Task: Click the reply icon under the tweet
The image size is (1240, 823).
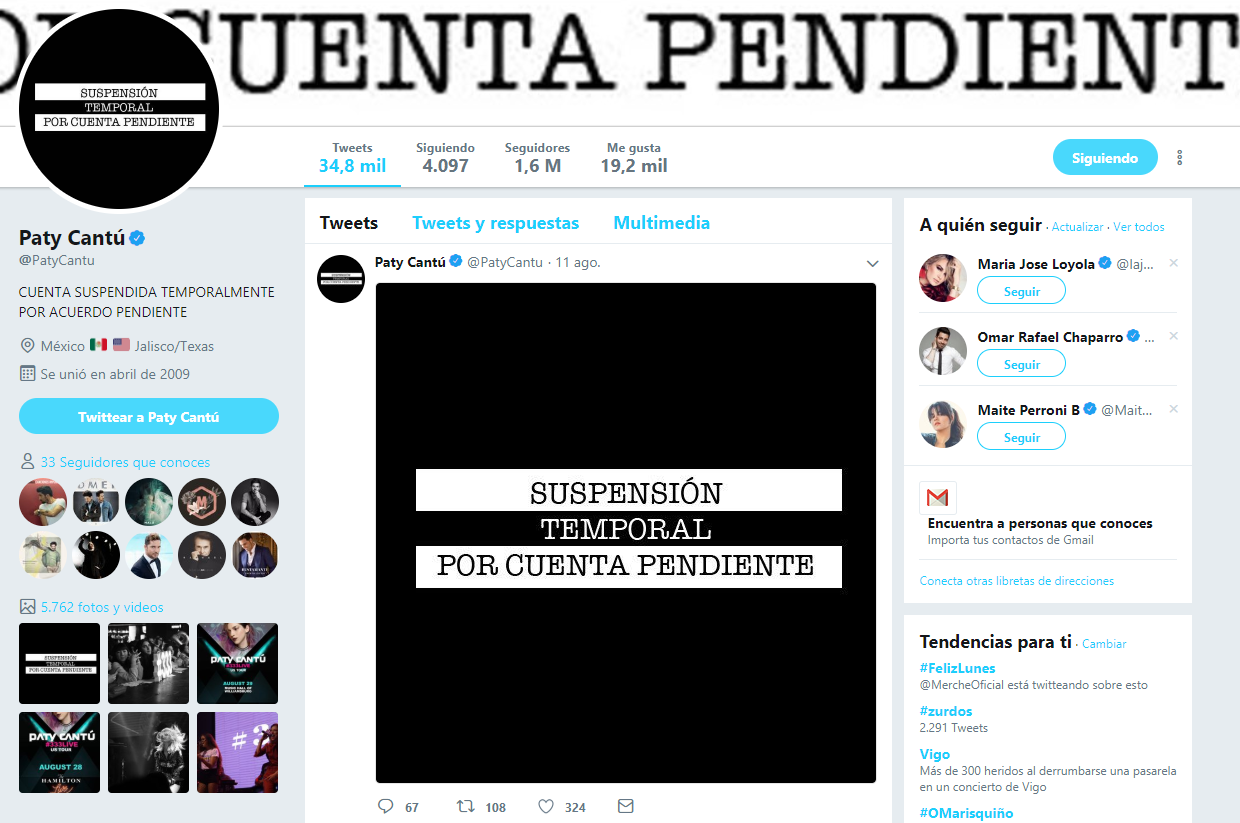Action: 386,806
